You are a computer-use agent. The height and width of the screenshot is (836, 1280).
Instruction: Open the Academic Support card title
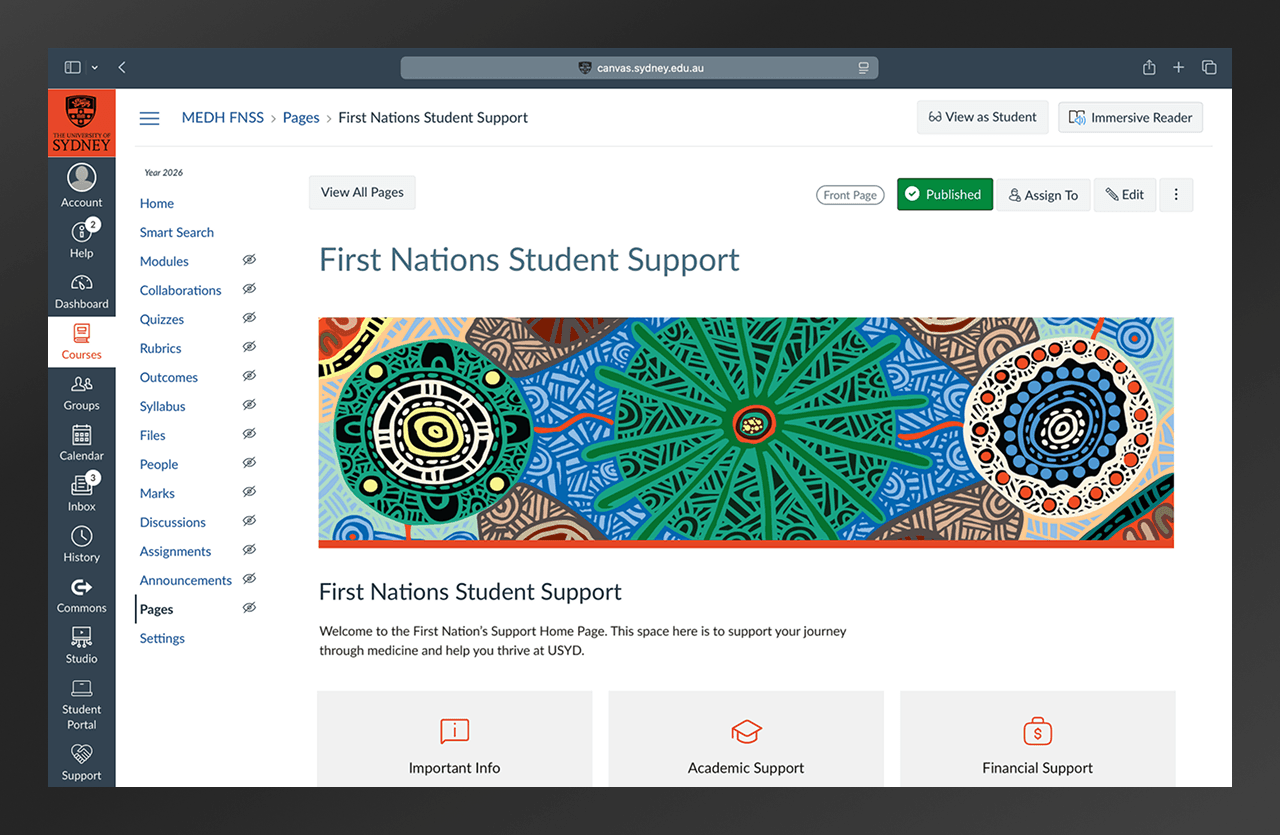(746, 768)
